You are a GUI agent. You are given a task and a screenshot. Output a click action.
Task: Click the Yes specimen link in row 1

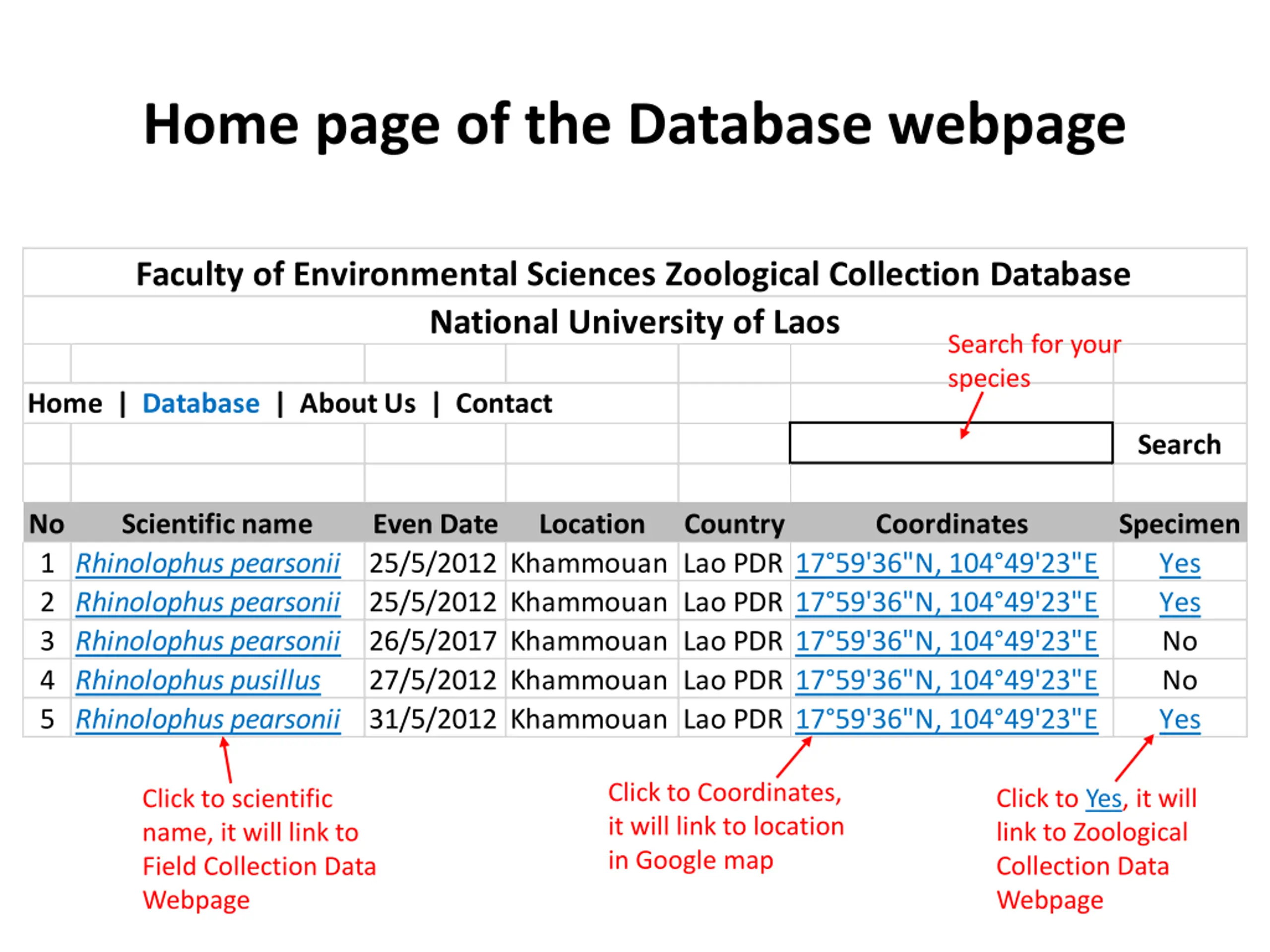[x=1179, y=563]
